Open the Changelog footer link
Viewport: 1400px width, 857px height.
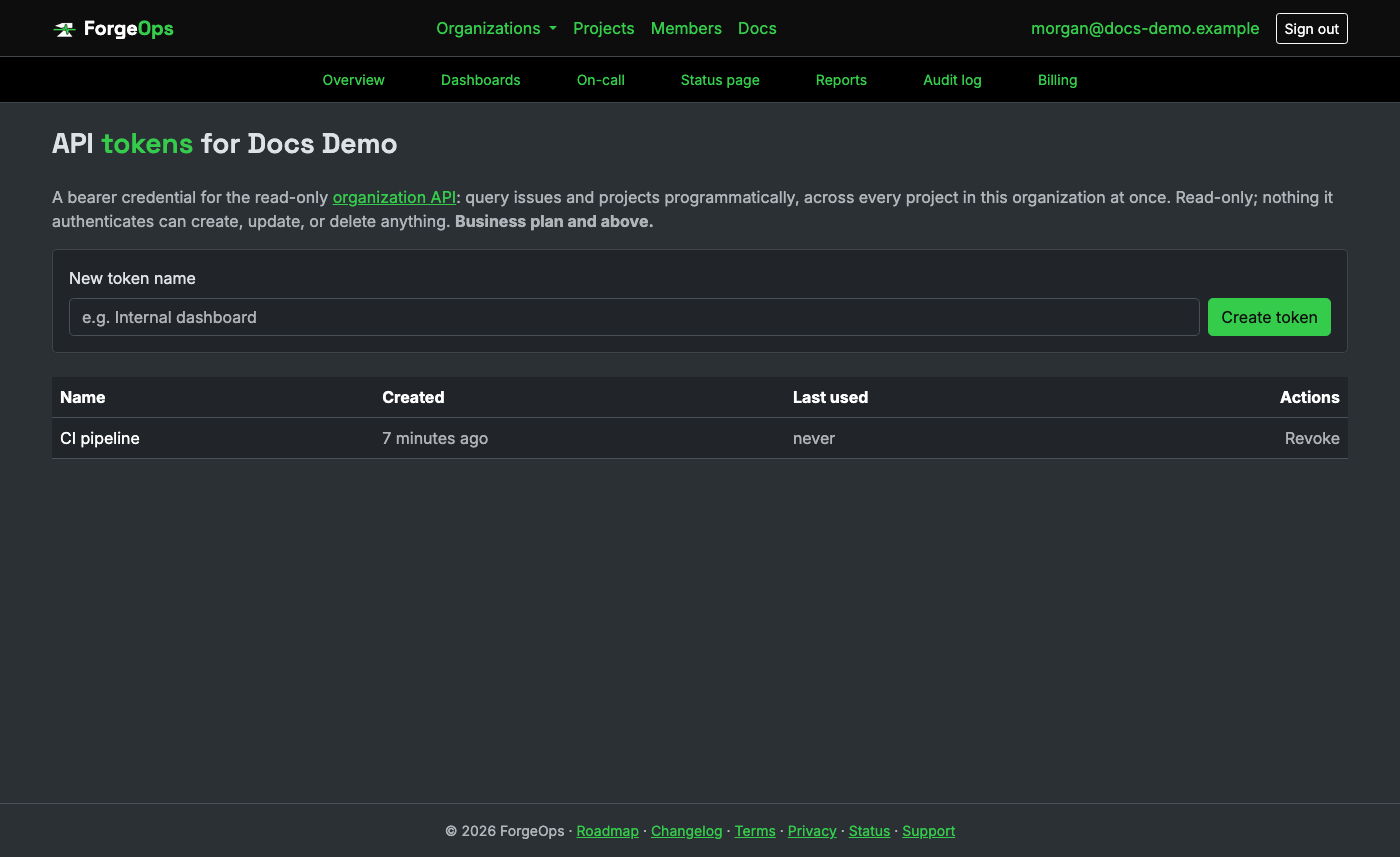click(x=686, y=831)
